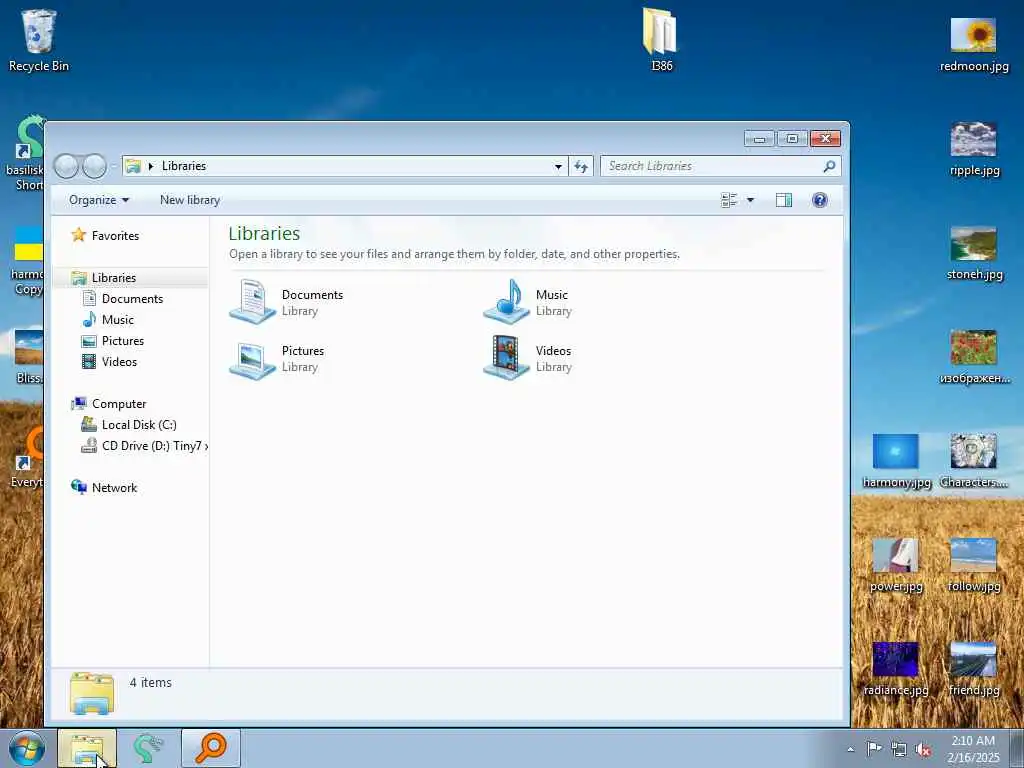This screenshot has height=768, width=1024.
Task: Launch Basilisk browser from taskbar
Action: coord(148,748)
